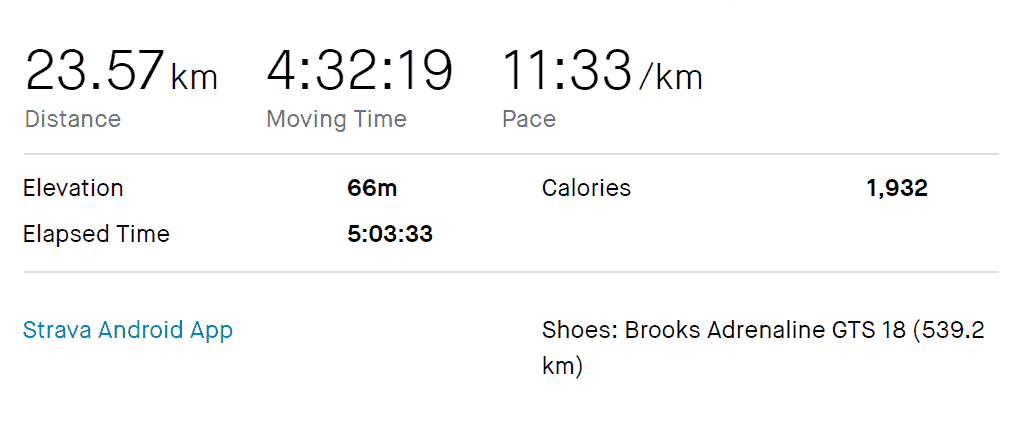The width and height of the screenshot is (1028, 433).
Task: Click the Moving Time label
Action: pyautogui.click(x=336, y=119)
